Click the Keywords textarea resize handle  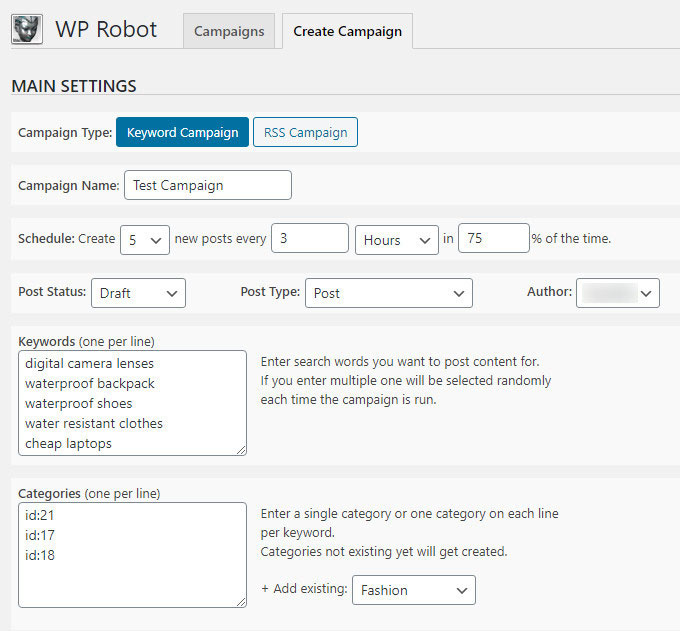click(x=240, y=449)
